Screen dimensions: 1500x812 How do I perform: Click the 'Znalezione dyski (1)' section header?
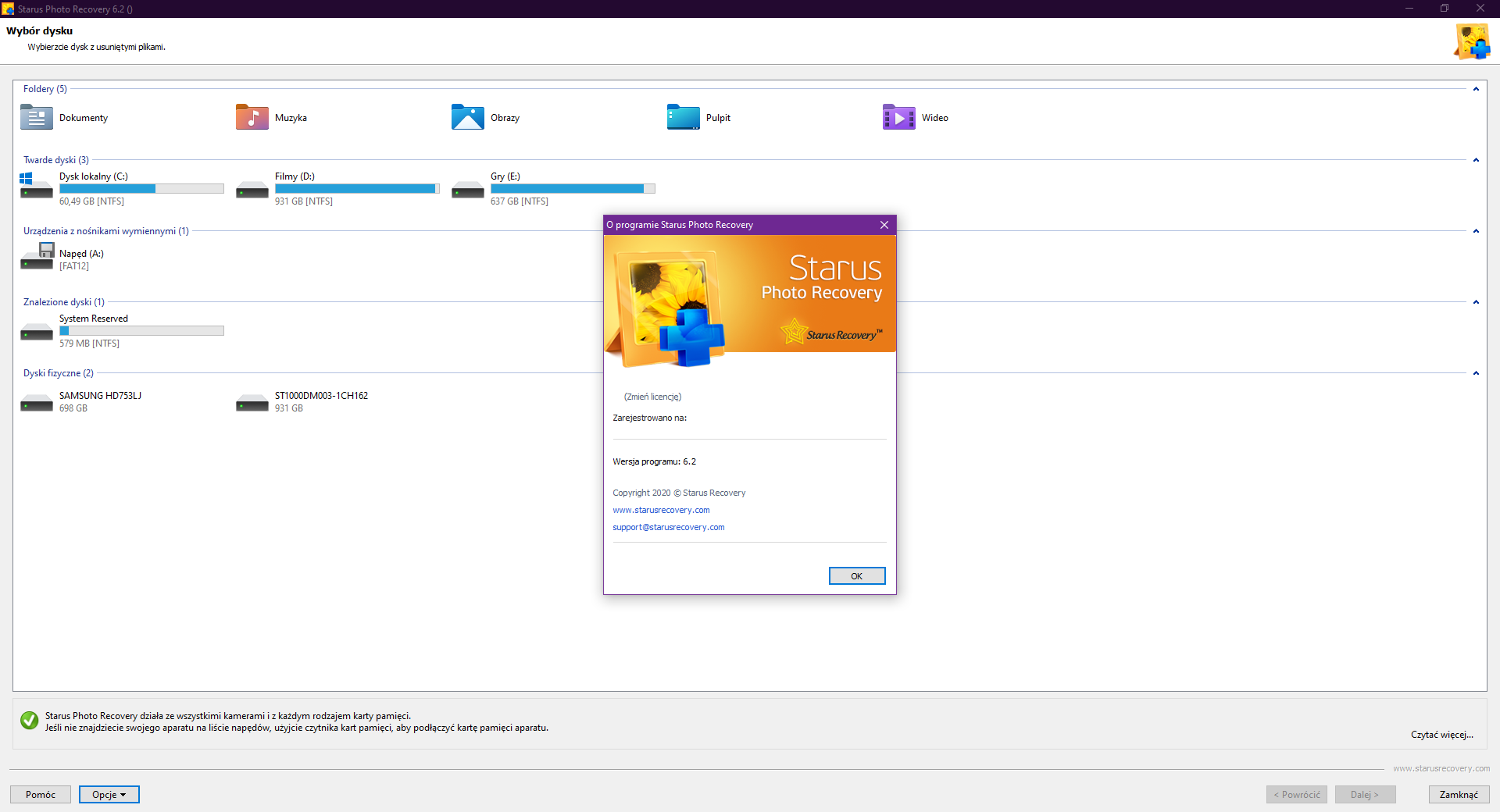tap(64, 302)
